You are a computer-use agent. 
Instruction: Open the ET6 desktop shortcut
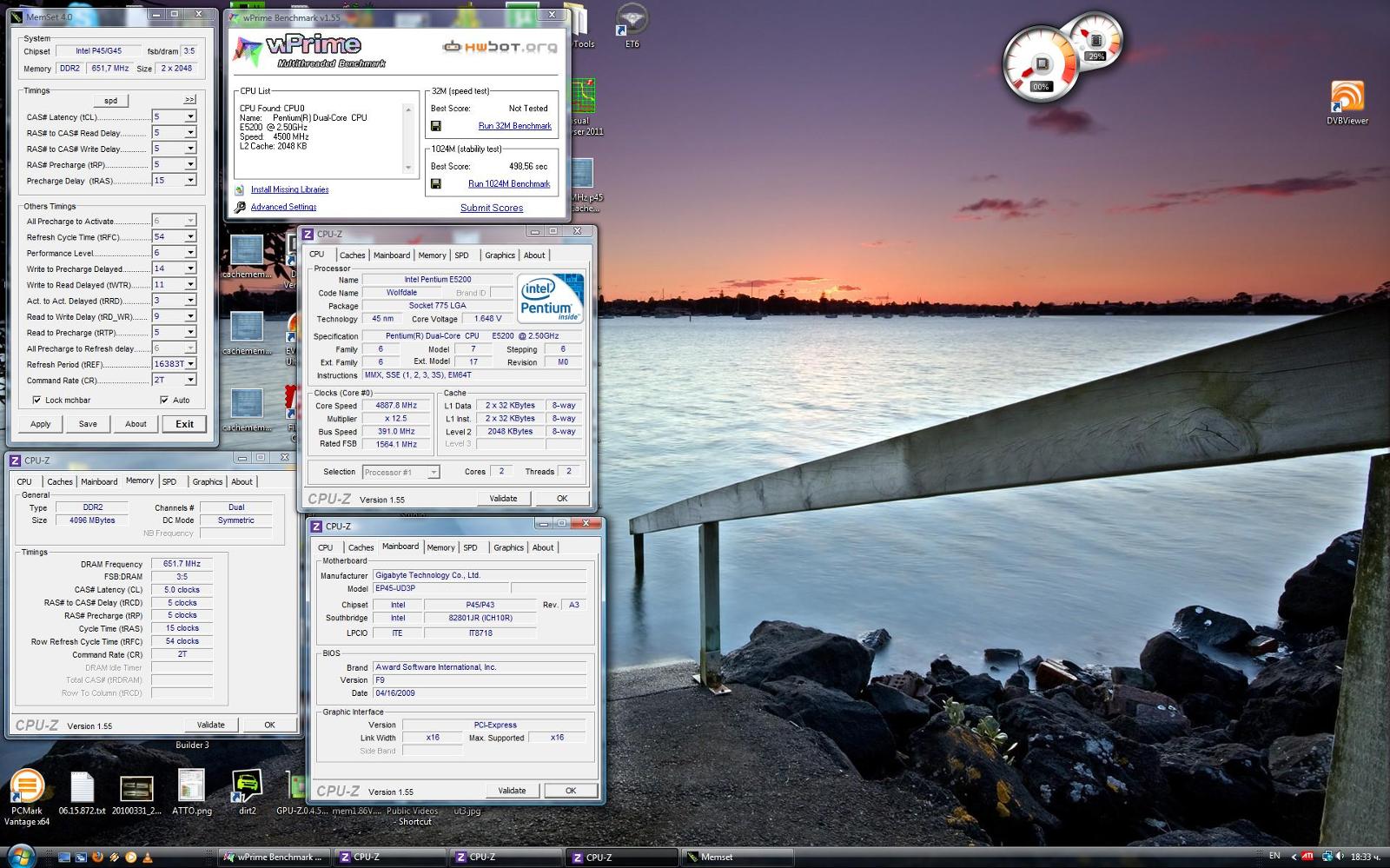632,26
